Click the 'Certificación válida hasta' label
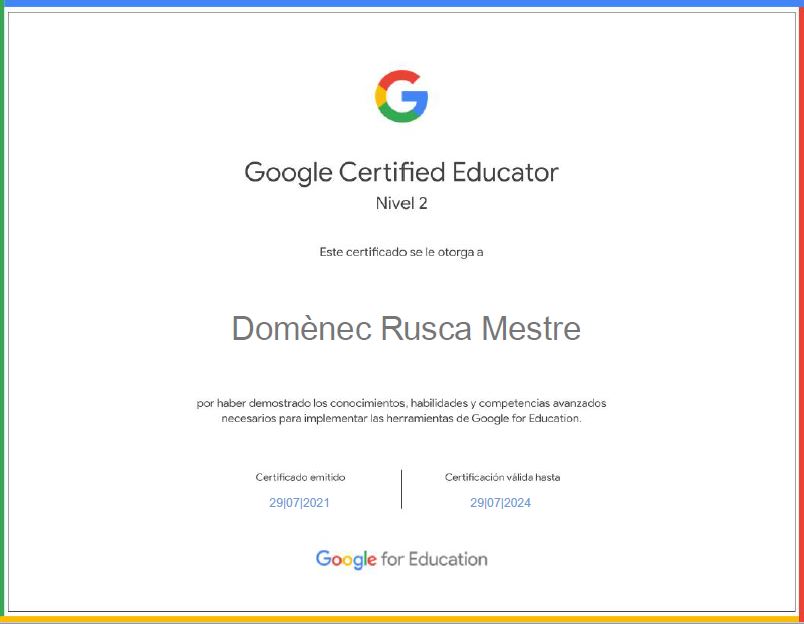The image size is (804, 624). pos(502,478)
